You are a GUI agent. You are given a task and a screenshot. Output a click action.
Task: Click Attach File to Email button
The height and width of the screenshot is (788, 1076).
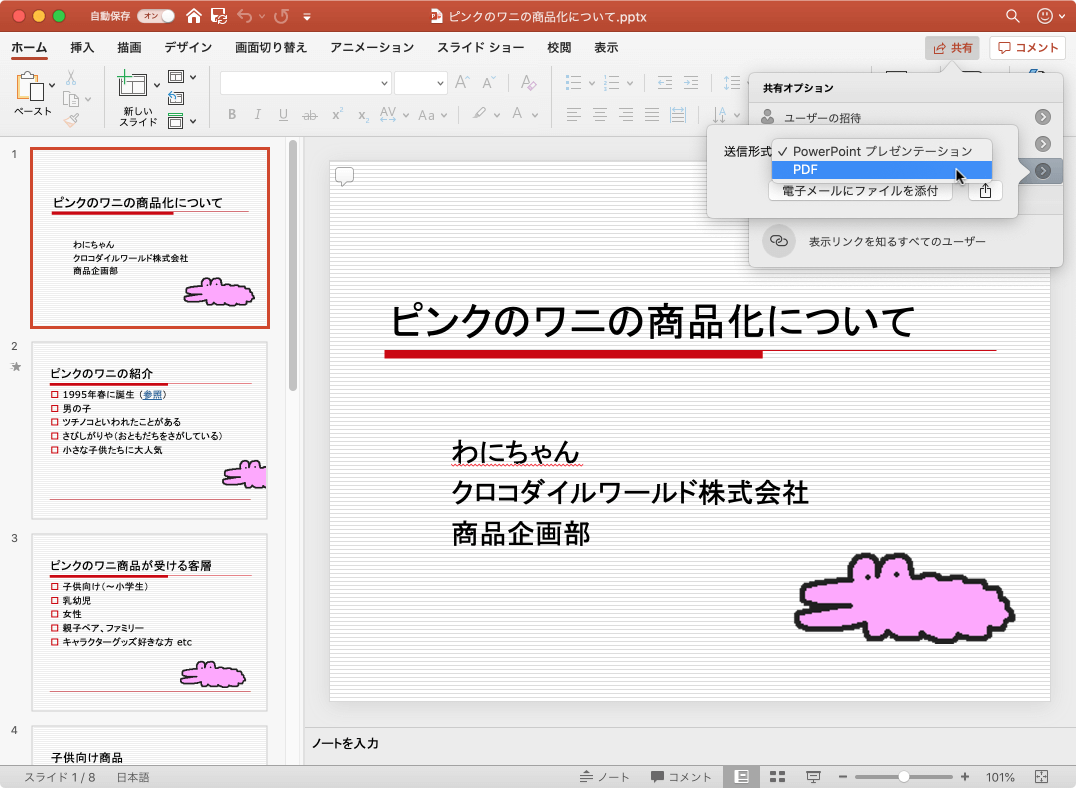click(860, 191)
